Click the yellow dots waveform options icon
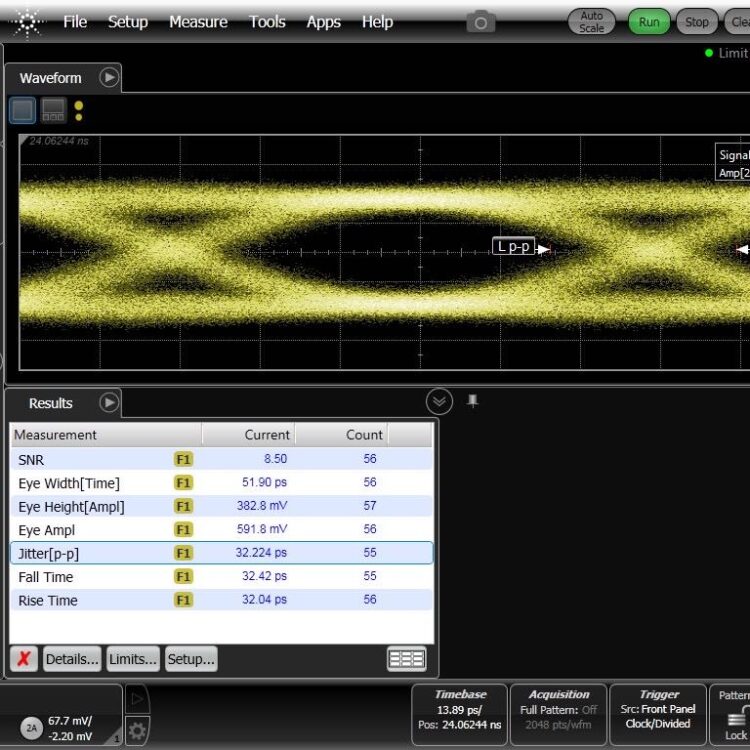 [79, 111]
